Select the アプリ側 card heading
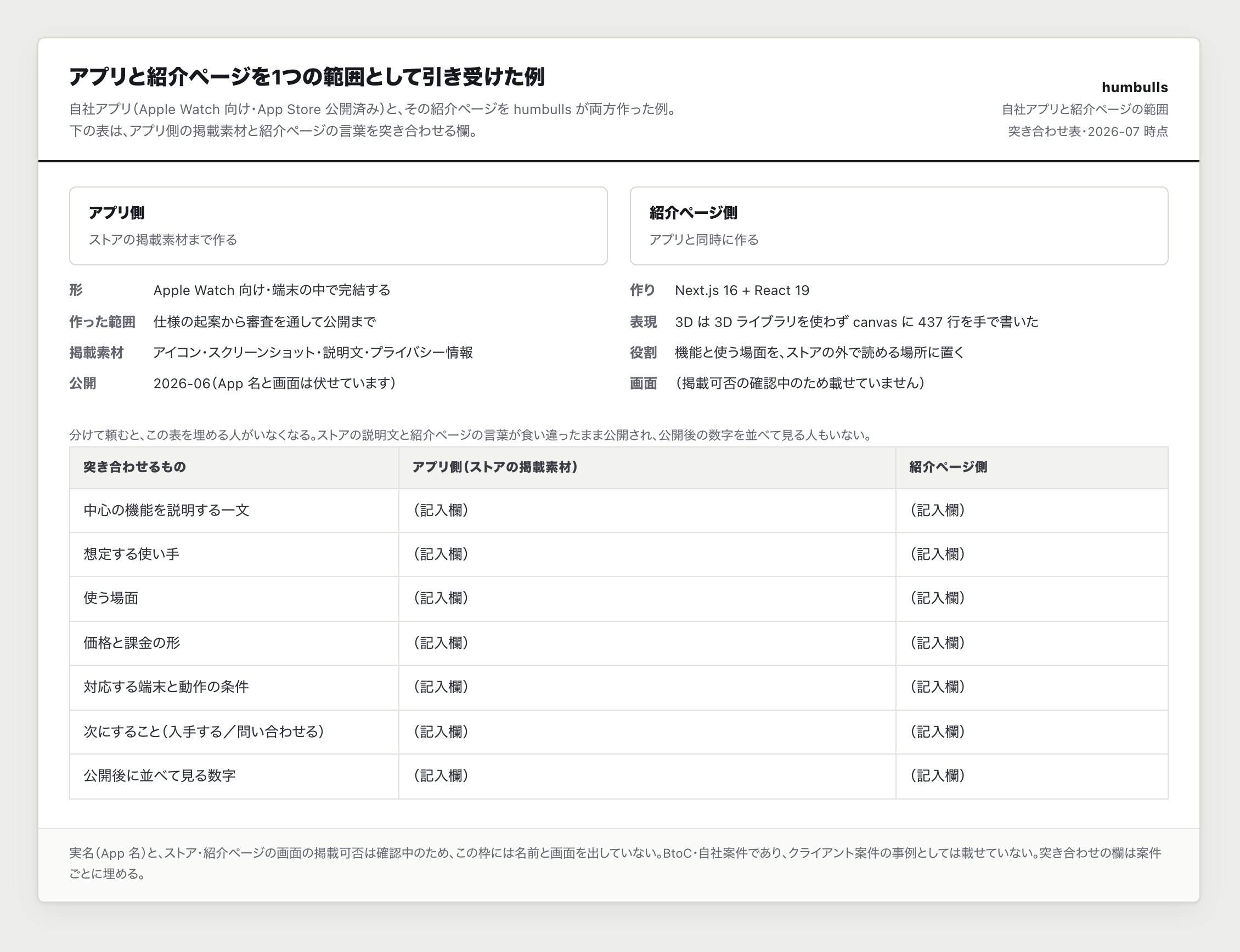The height and width of the screenshot is (952, 1240). [117, 213]
